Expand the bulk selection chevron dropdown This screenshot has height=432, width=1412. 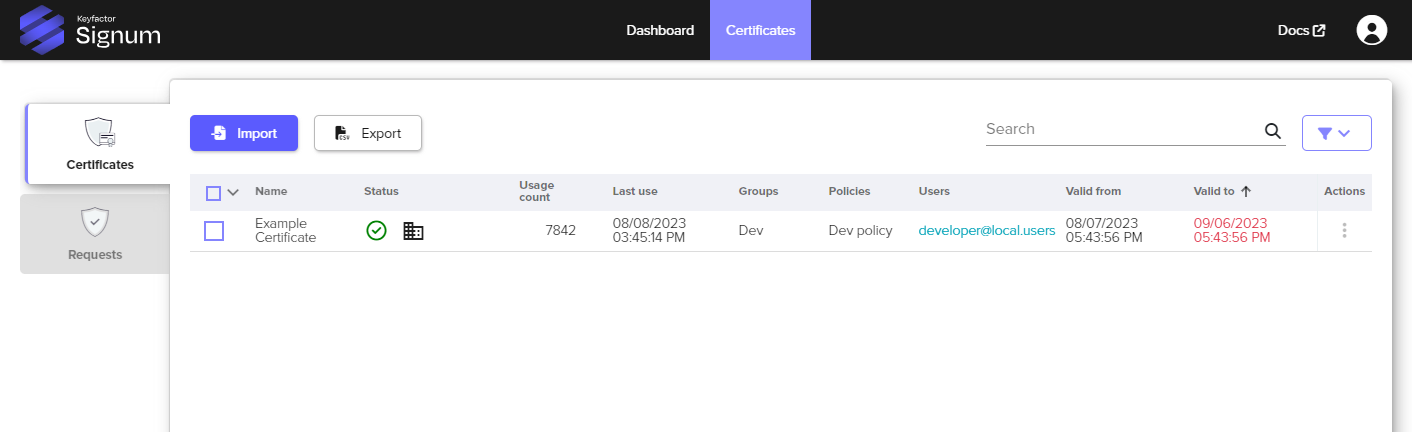click(233, 193)
